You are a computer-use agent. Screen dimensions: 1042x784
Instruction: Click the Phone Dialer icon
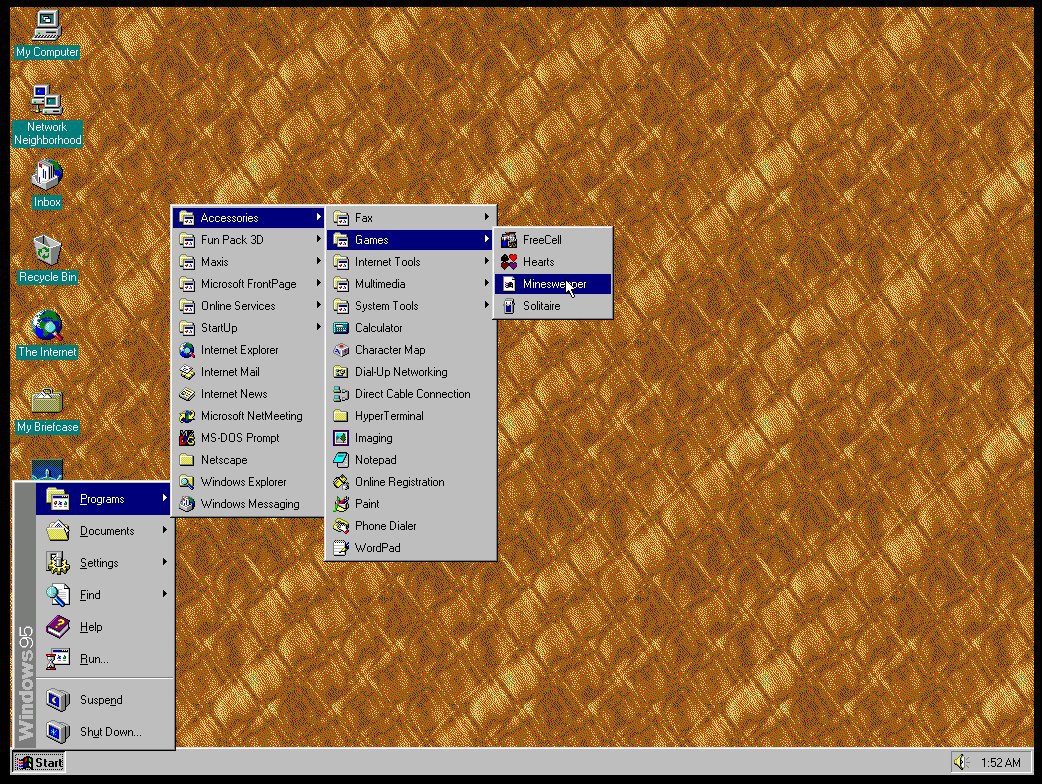point(341,526)
